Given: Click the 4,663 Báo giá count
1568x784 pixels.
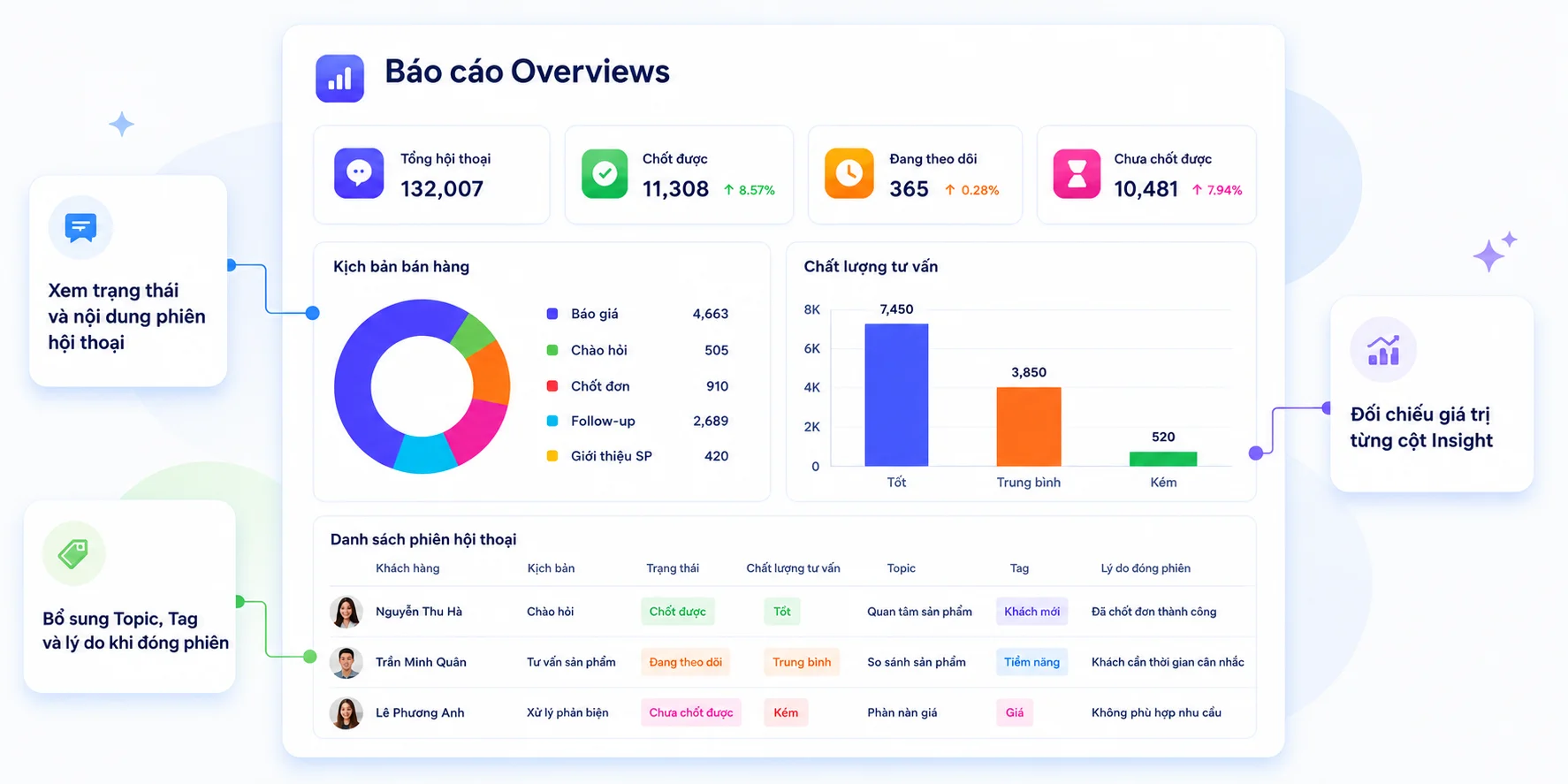Looking at the screenshot, I should 711,314.
